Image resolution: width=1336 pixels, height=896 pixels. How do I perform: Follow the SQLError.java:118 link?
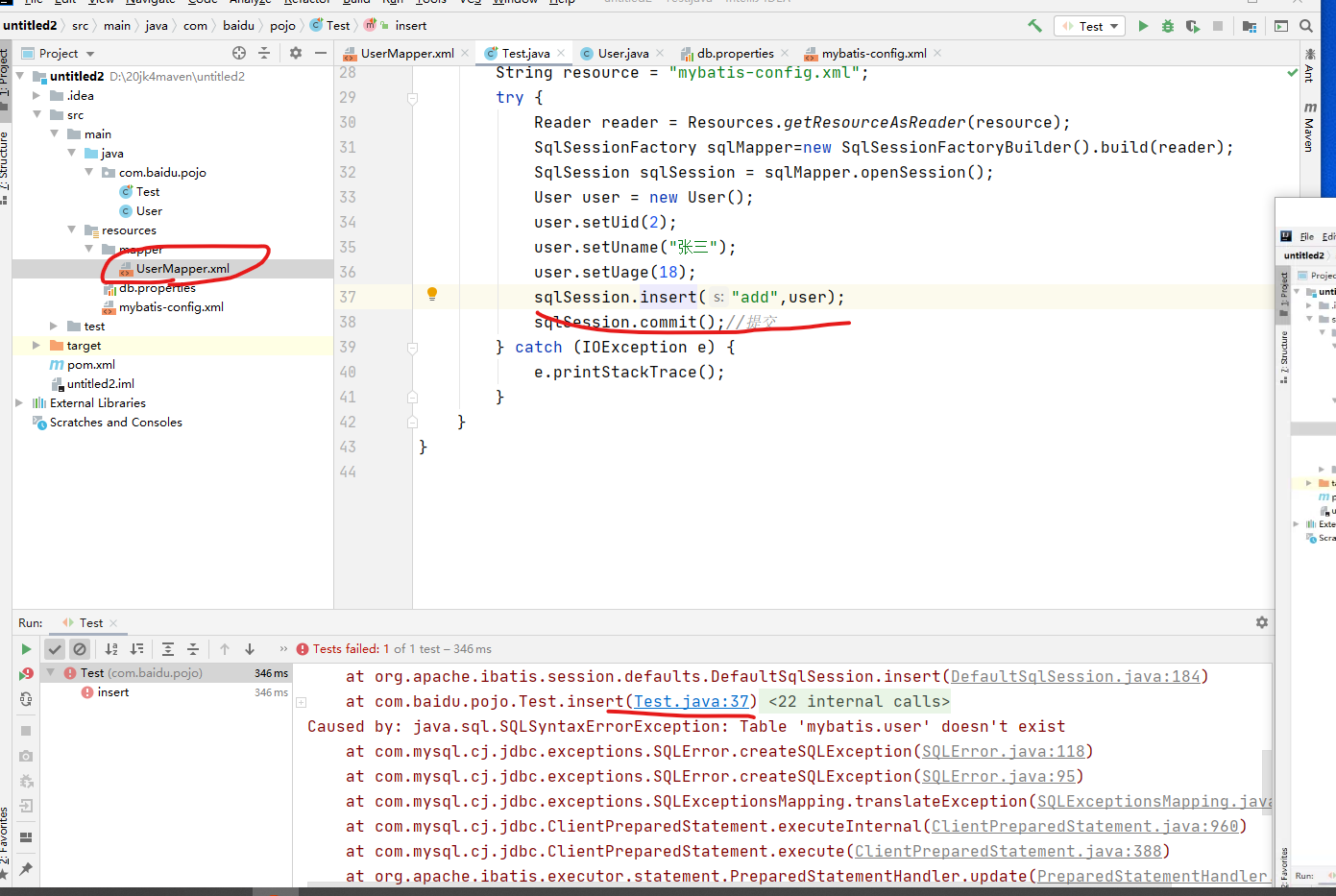tap(1003, 752)
